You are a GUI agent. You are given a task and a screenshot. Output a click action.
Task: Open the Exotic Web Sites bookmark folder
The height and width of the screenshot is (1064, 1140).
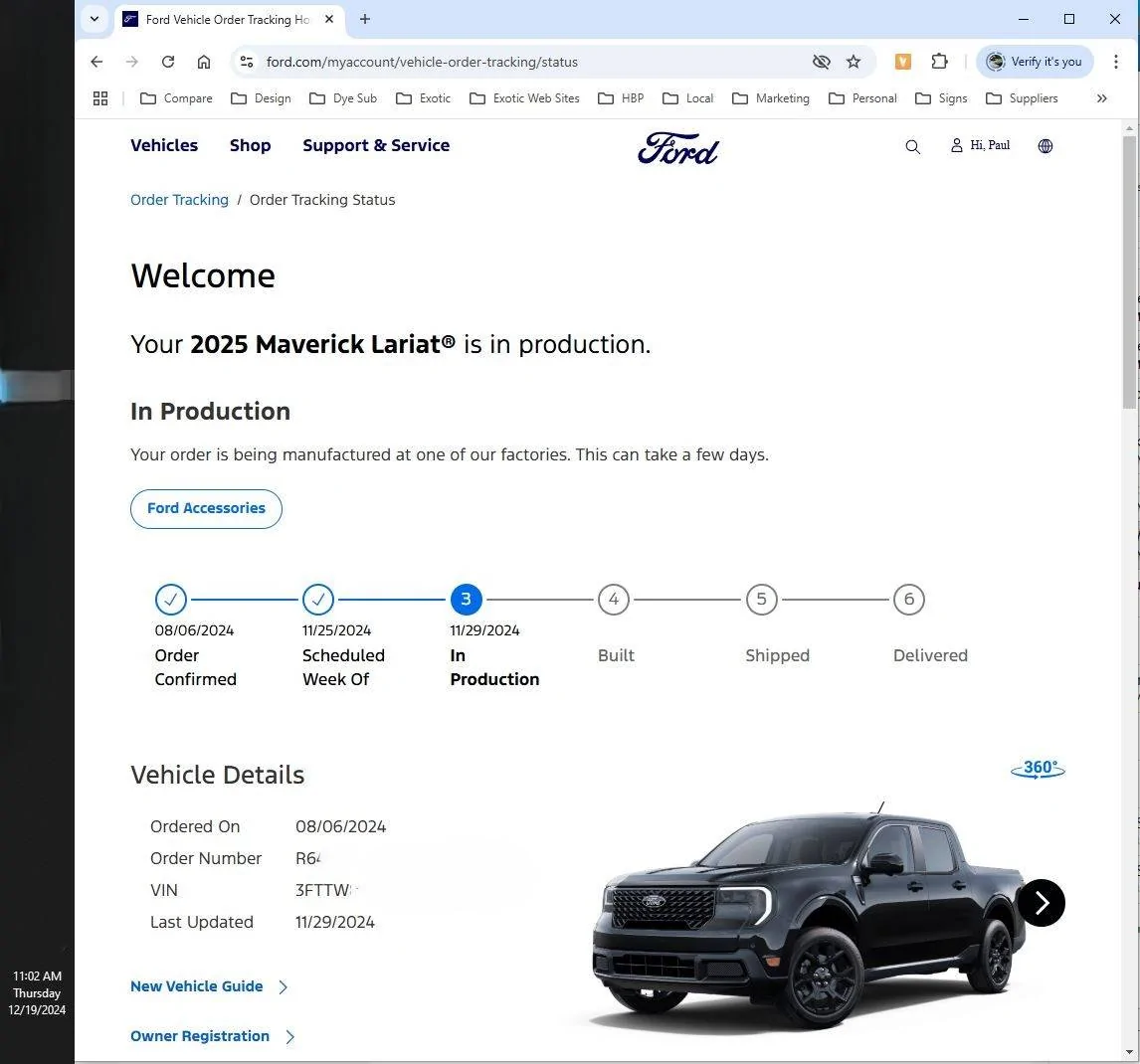(524, 98)
